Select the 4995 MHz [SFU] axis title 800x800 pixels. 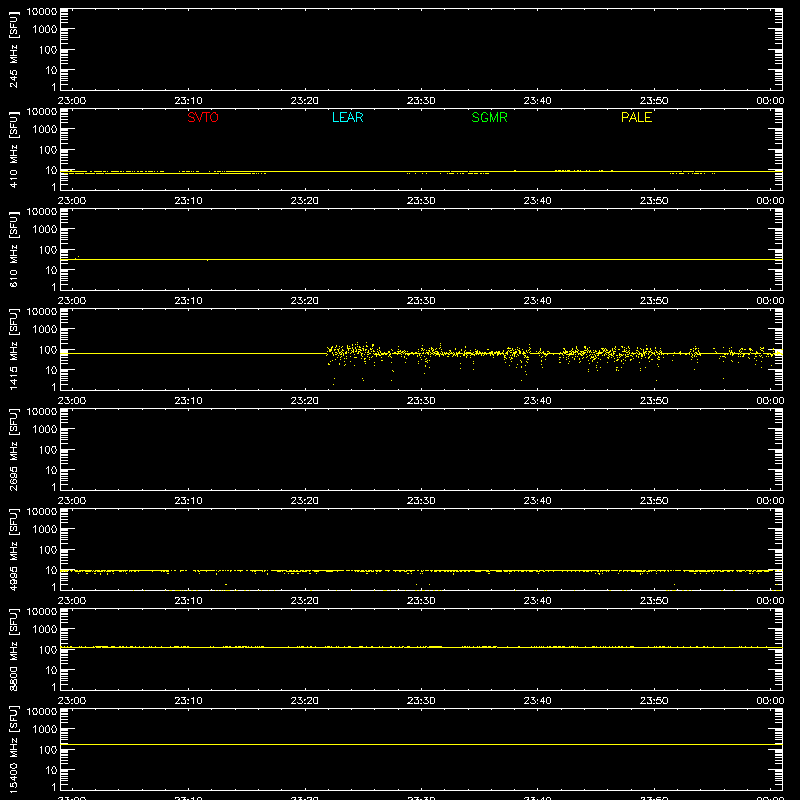(14, 549)
